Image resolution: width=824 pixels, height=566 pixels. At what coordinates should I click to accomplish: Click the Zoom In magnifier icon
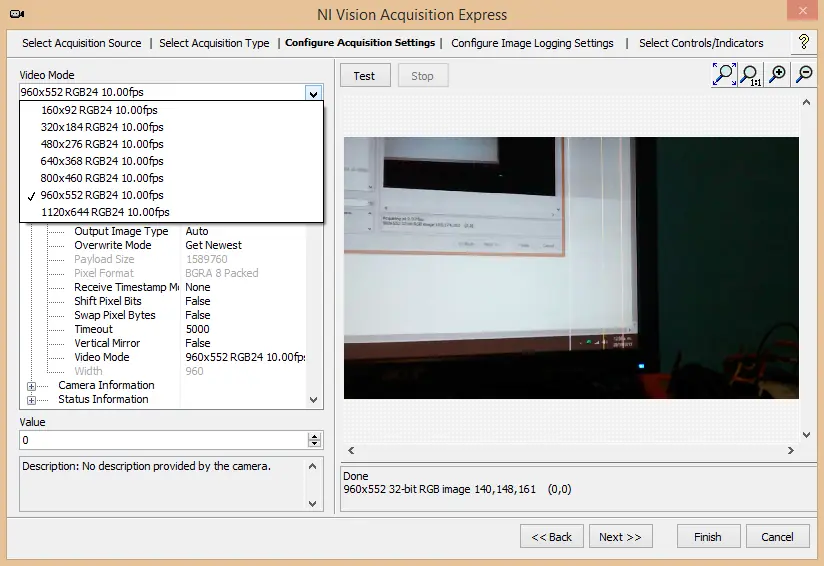click(x=778, y=74)
